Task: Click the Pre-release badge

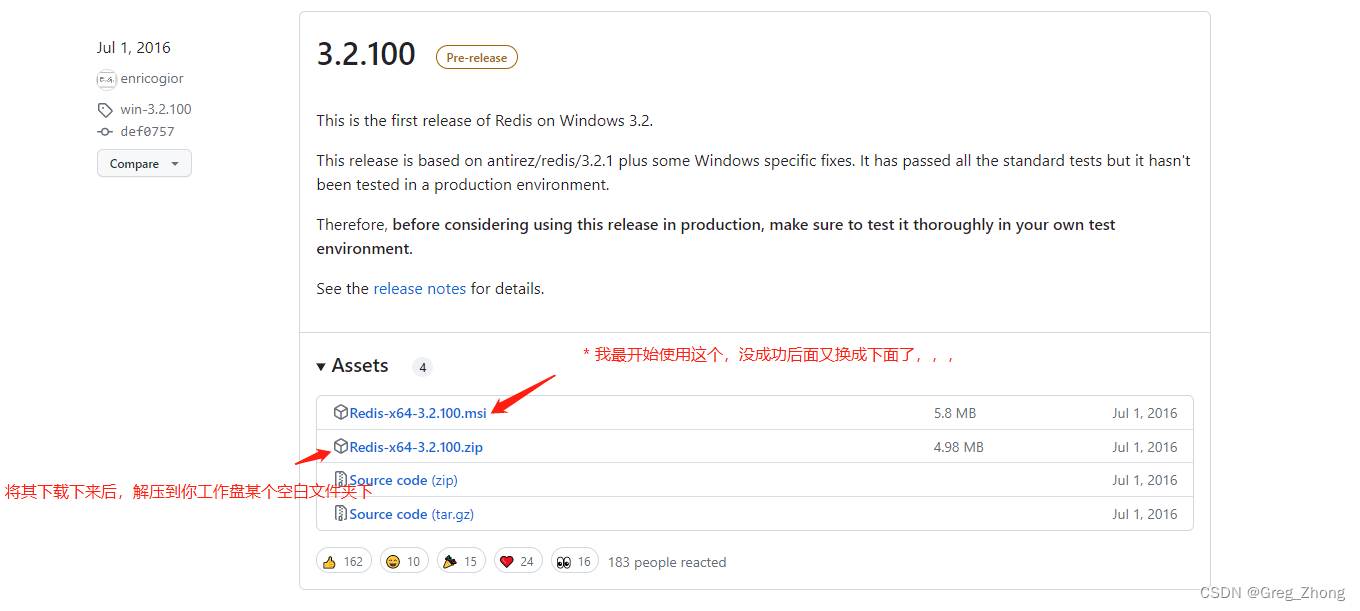Action: pos(477,58)
